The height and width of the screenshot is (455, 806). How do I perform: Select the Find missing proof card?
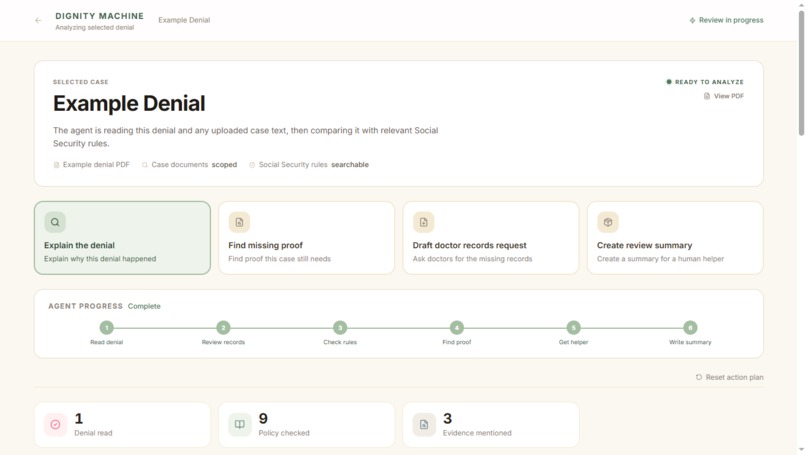pyautogui.click(x=306, y=238)
